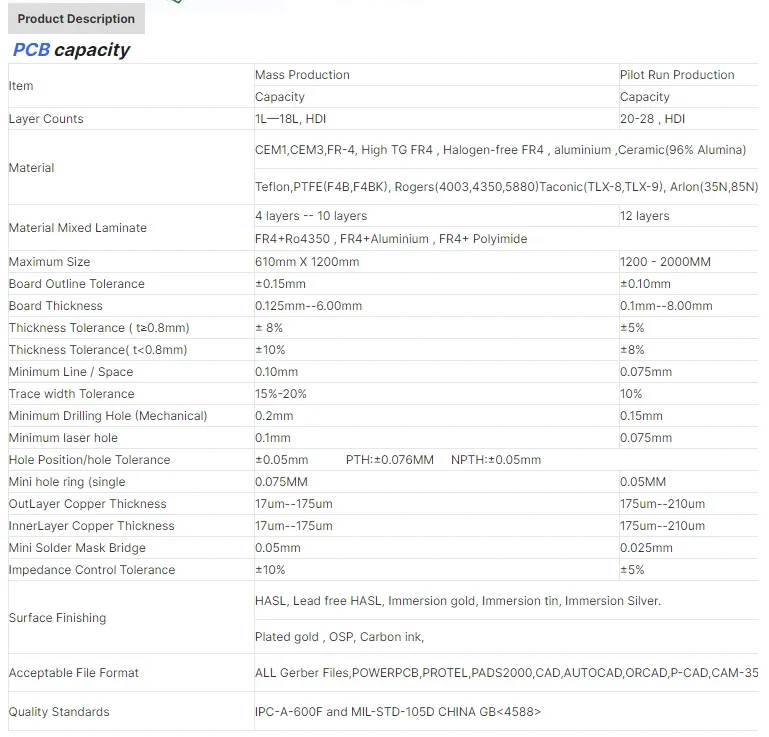The height and width of the screenshot is (737, 769).
Task: Click 'Thickness Tolerance( t<0.8mm)' label
Action: pos(98,350)
